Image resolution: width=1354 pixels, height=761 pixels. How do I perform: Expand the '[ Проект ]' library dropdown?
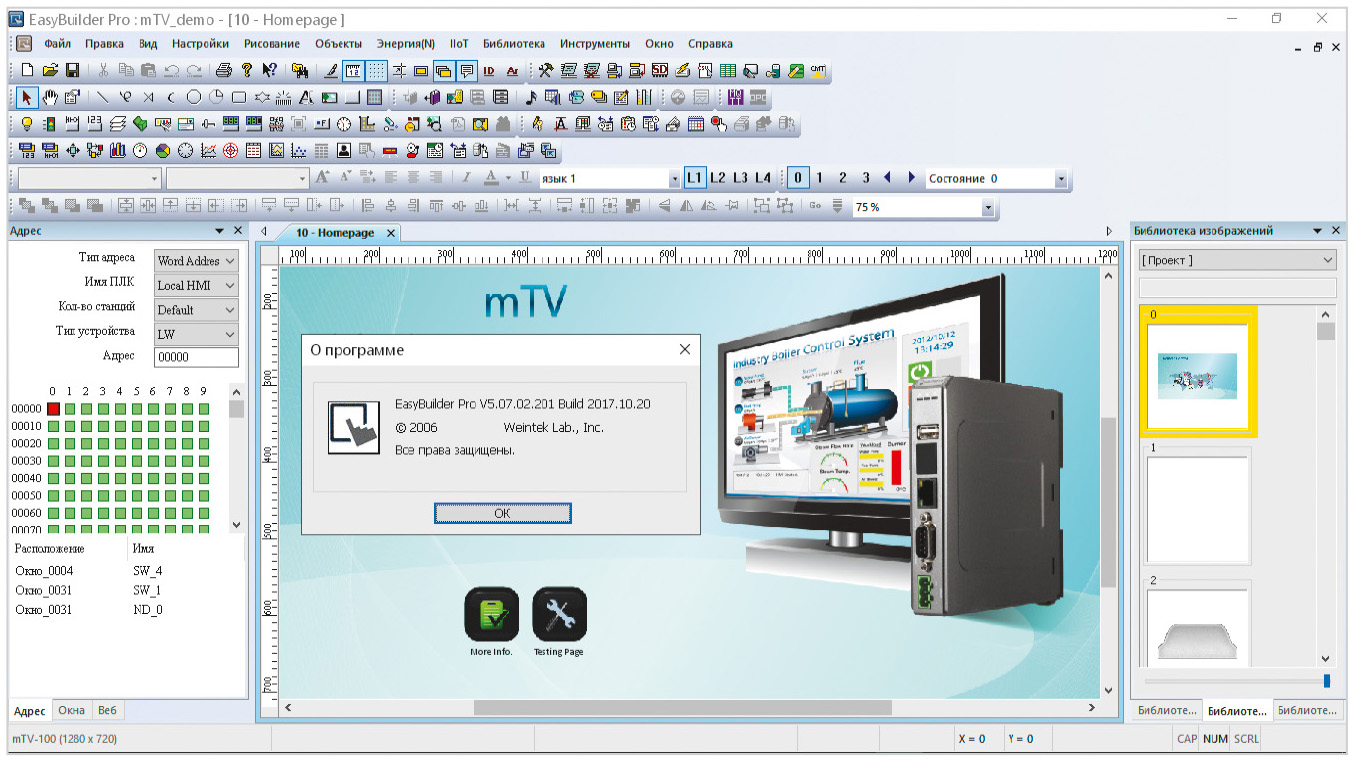click(x=1238, y=260)
